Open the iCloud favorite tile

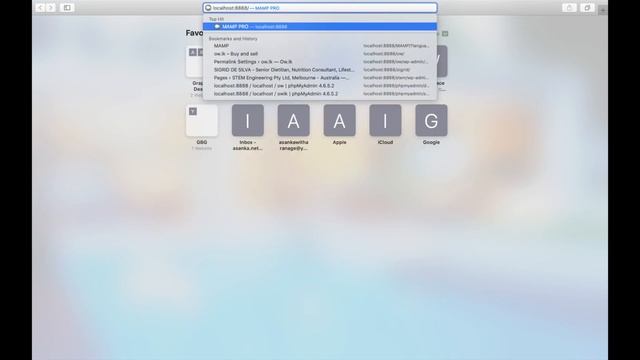tap(385, 120)
